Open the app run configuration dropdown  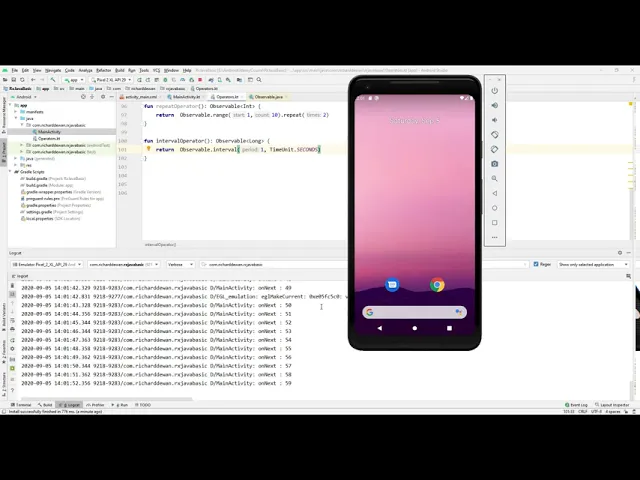(x=73, y=80)
